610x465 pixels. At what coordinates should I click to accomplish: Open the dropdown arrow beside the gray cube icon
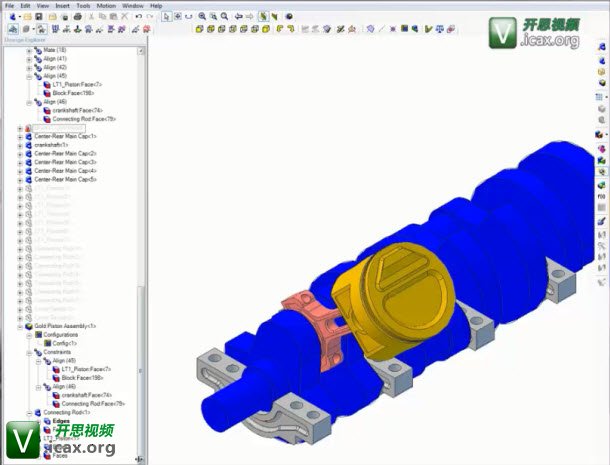(33, 29)
